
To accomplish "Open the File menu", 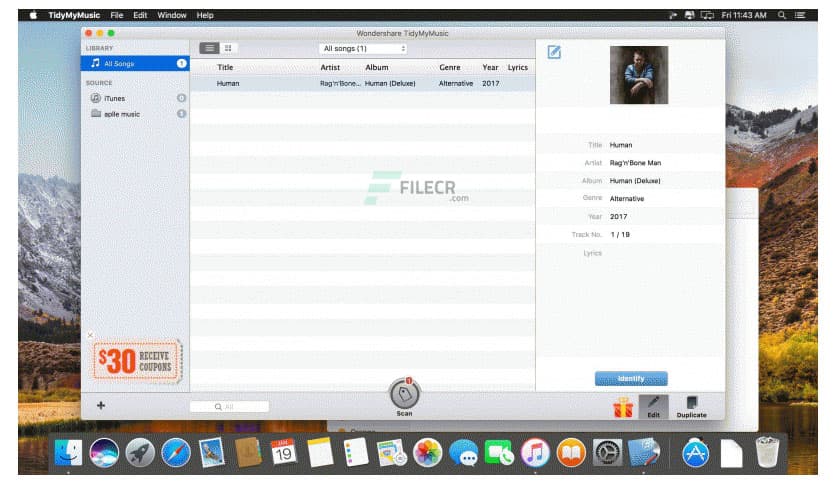I will [117, 15].
